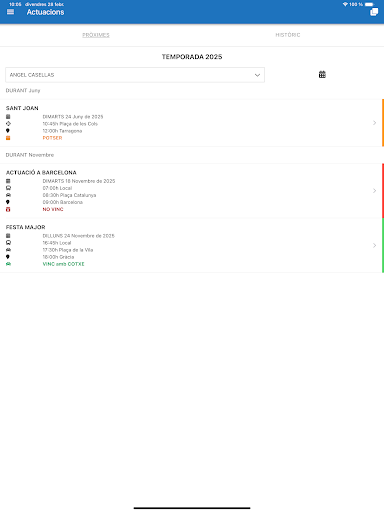The height and width of the screenshot is (512, 384).
Task: Tap the red status bar on Actuació a Barcelona
Action: [383, 191]
